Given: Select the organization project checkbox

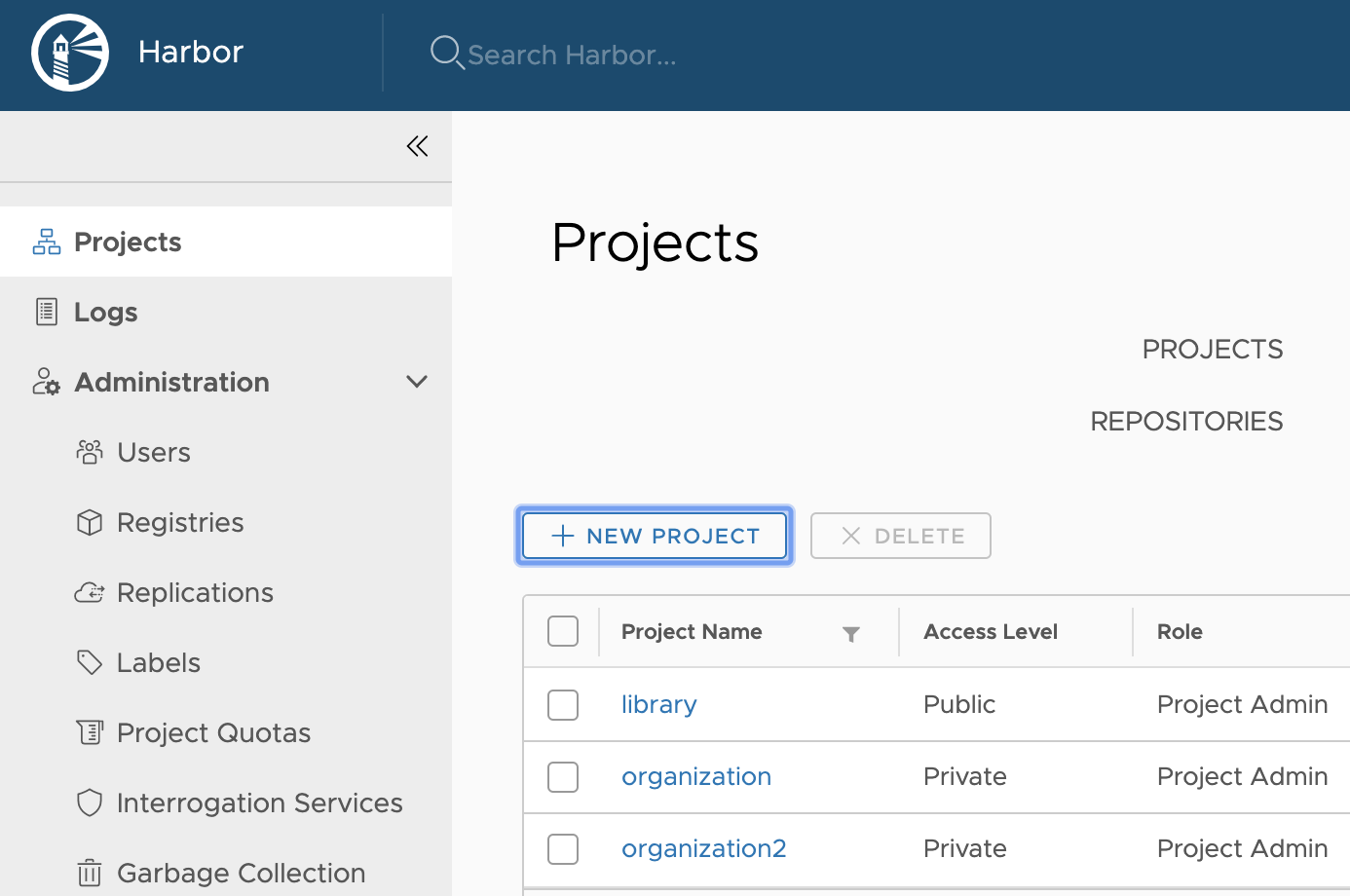Looking at the screenshot, I should [563, 776].
